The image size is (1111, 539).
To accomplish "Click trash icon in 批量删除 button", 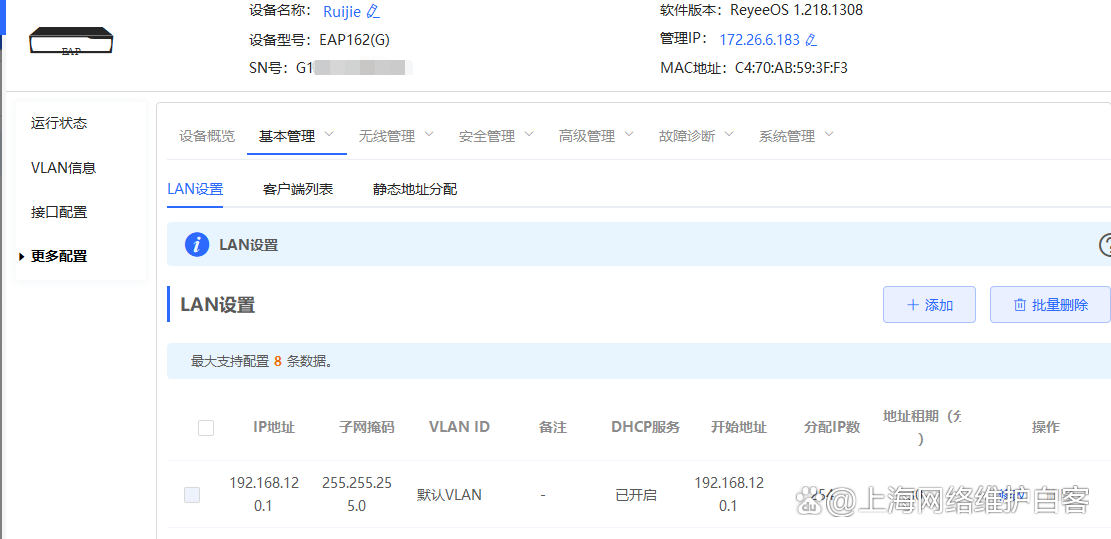I will pos(1020,305).
